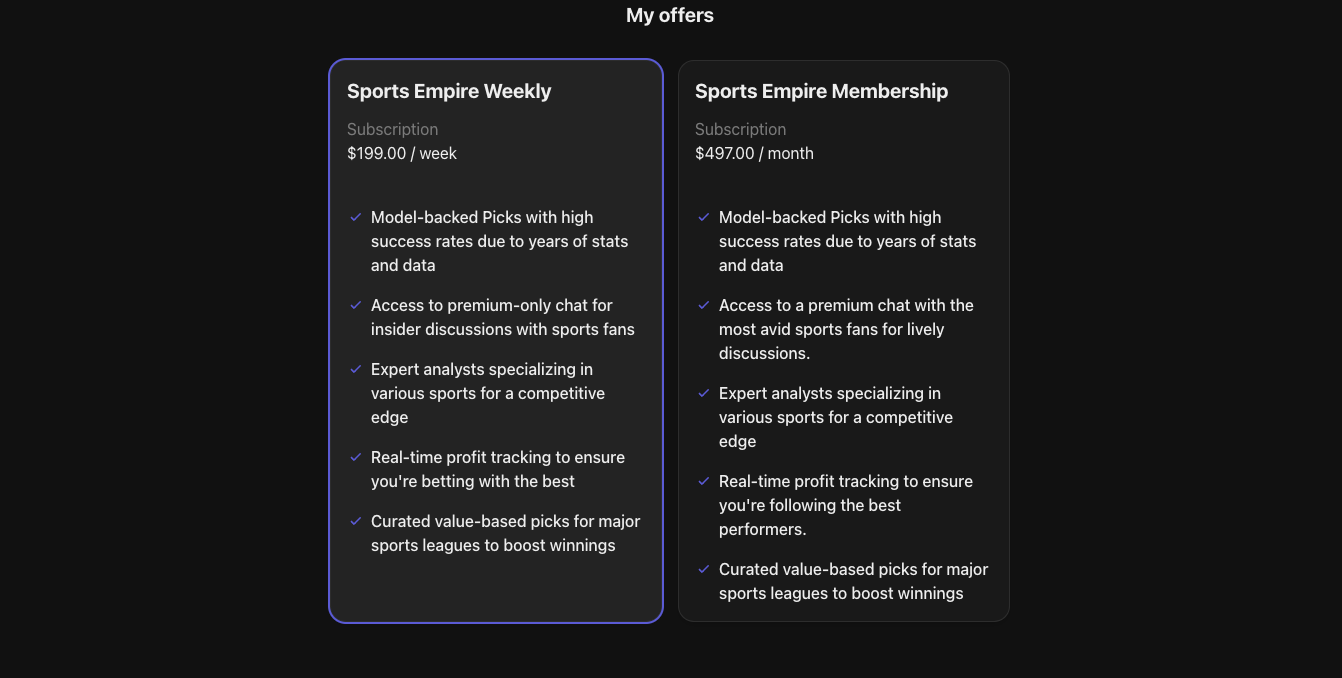
Task: Click the highlighted purple border of Weekly card
Action: (330, 340)
